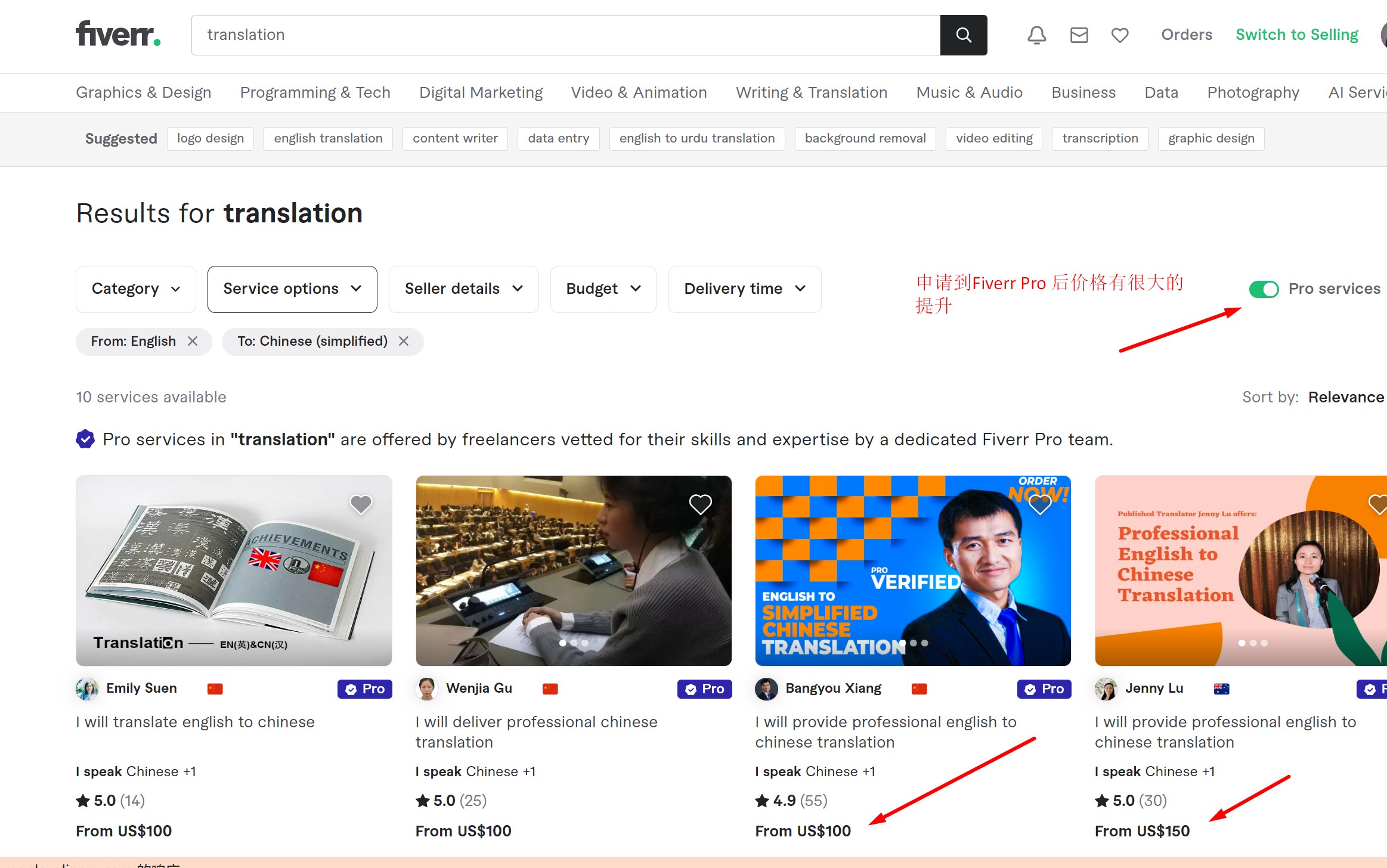The width and height of the screenshot is (1387, 868).
Task: Click the Fiverr logo
Action: [118, 34]
